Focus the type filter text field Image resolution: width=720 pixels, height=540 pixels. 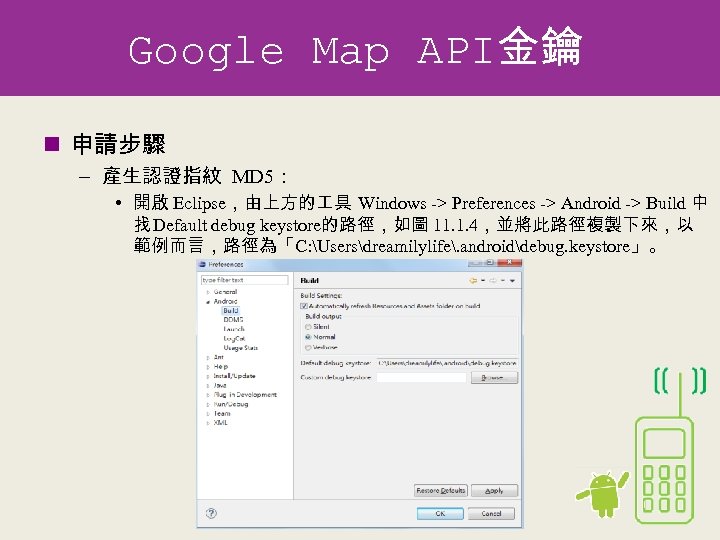coord(244,280)
